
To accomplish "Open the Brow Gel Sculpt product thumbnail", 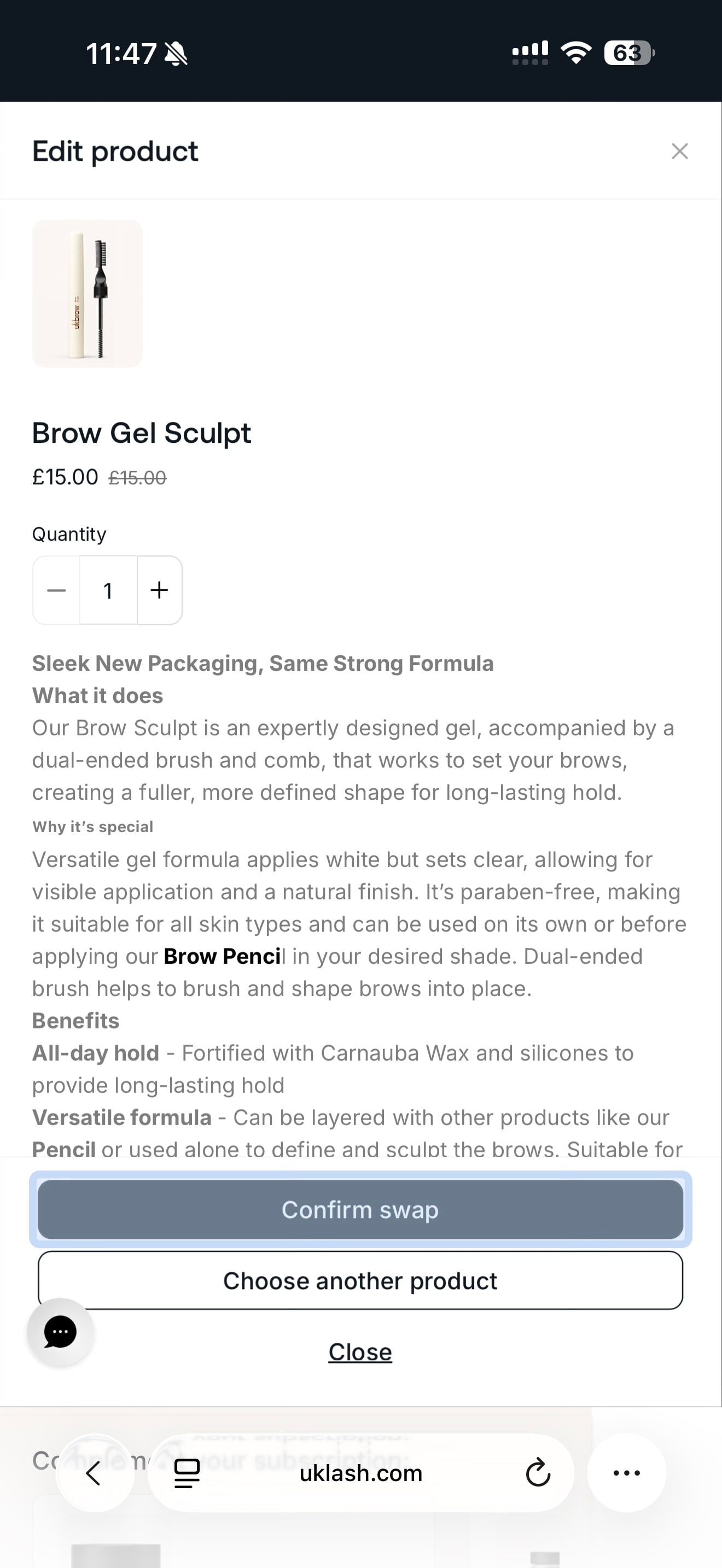I will [87, 294].
